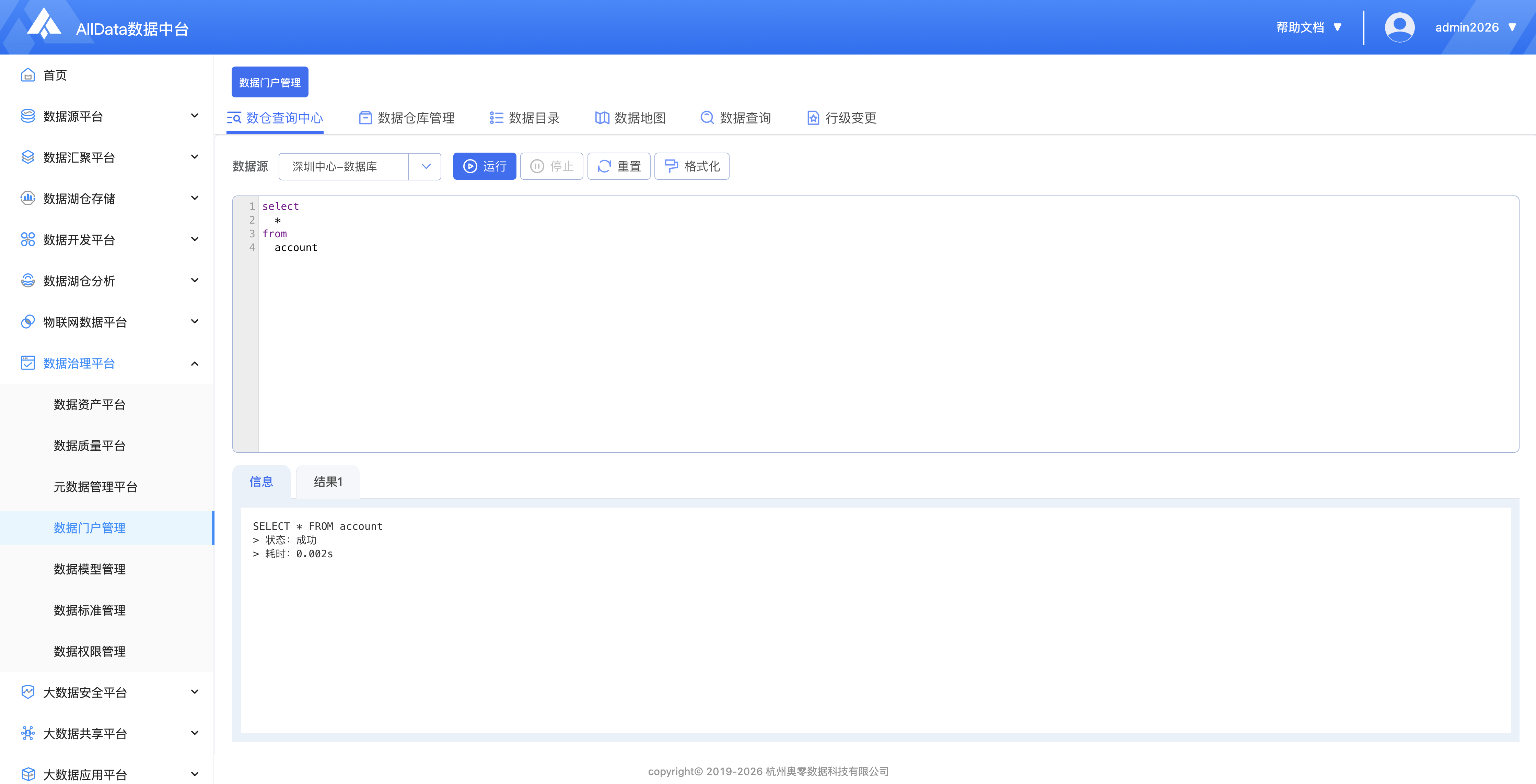Click the user avatar icon

coord(1399,27)
